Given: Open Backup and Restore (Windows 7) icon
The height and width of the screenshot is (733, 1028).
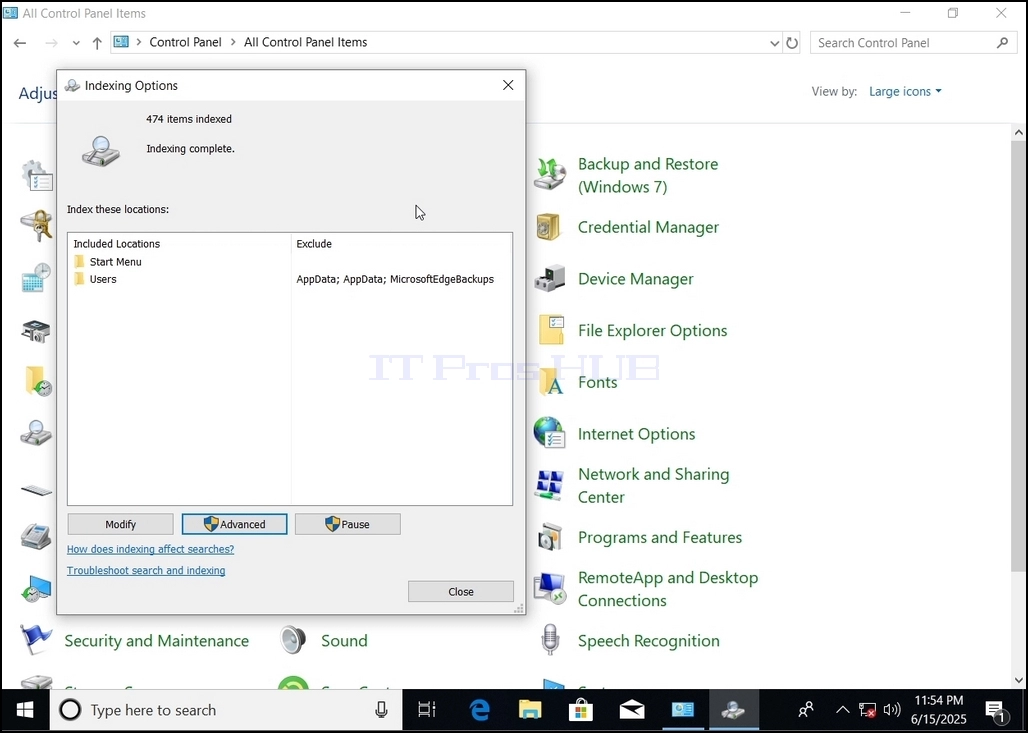Looking at the screenshot, I should coord(549,175).
